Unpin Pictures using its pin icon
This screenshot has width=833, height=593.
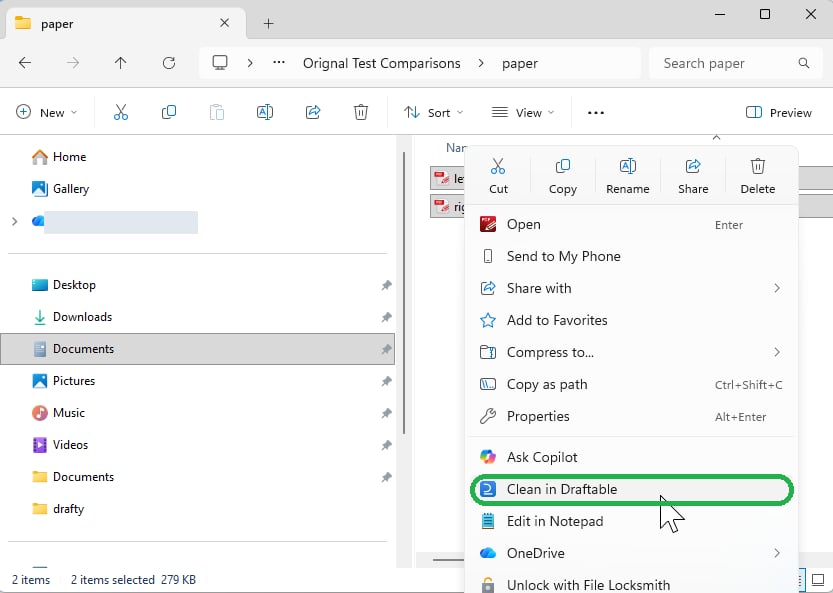tap(386, 381)
